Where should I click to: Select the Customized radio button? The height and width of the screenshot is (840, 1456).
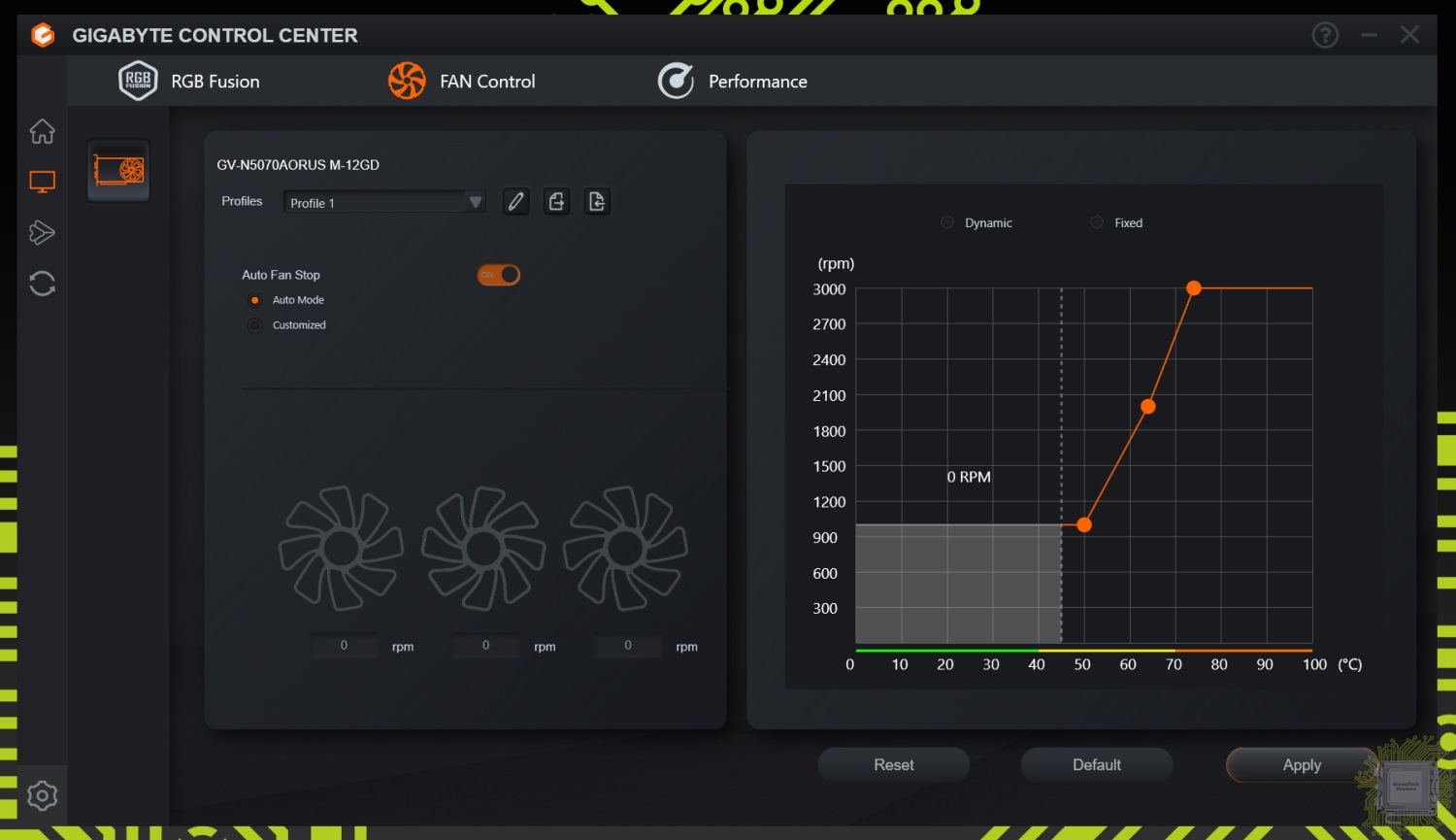pos(254,325)
